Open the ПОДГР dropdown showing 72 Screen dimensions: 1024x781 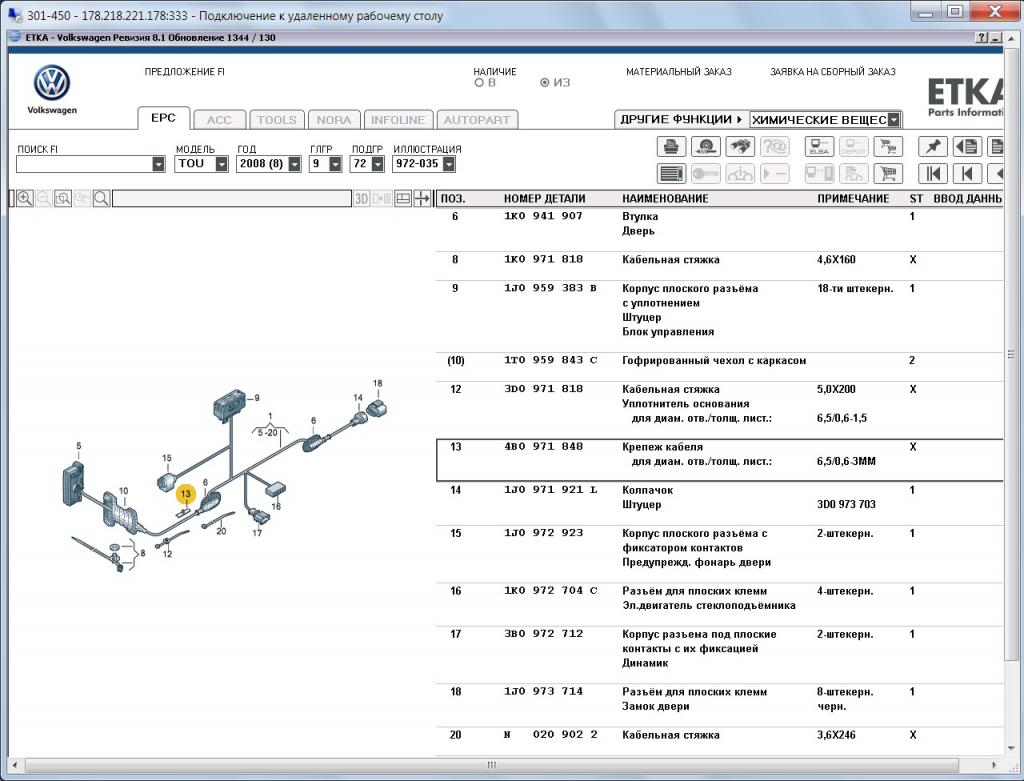377,164
